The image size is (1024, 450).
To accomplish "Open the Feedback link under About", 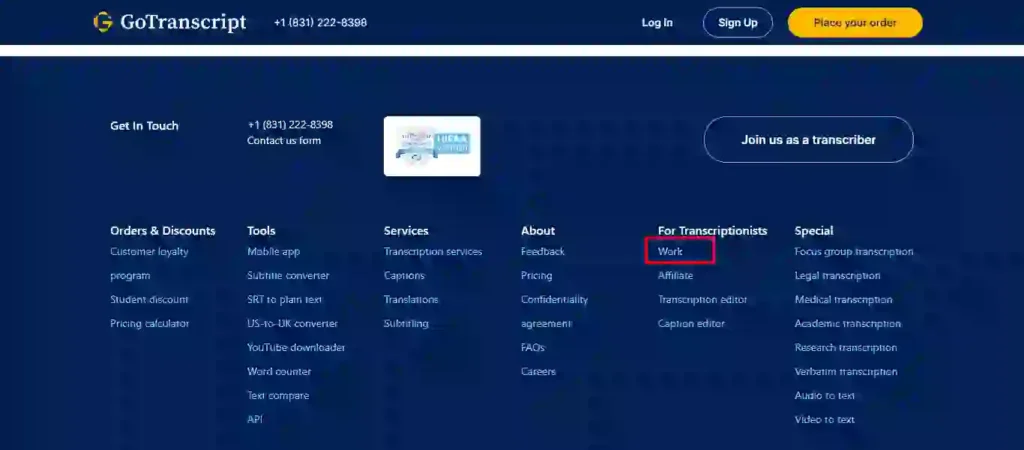I will [543, 251].
